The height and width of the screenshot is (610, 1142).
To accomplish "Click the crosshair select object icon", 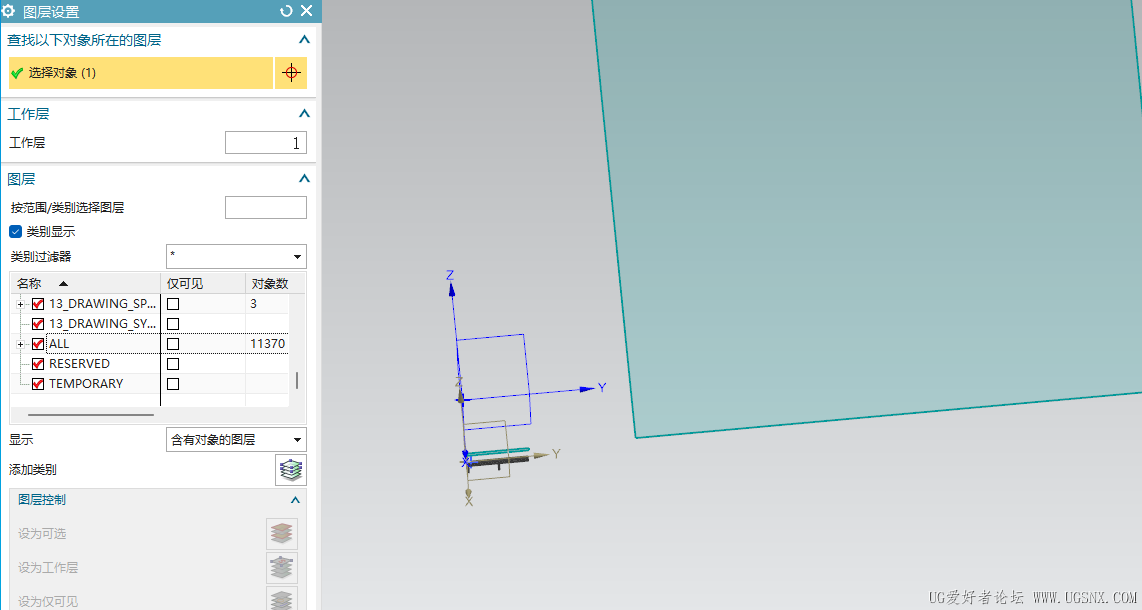I will 291,73.
